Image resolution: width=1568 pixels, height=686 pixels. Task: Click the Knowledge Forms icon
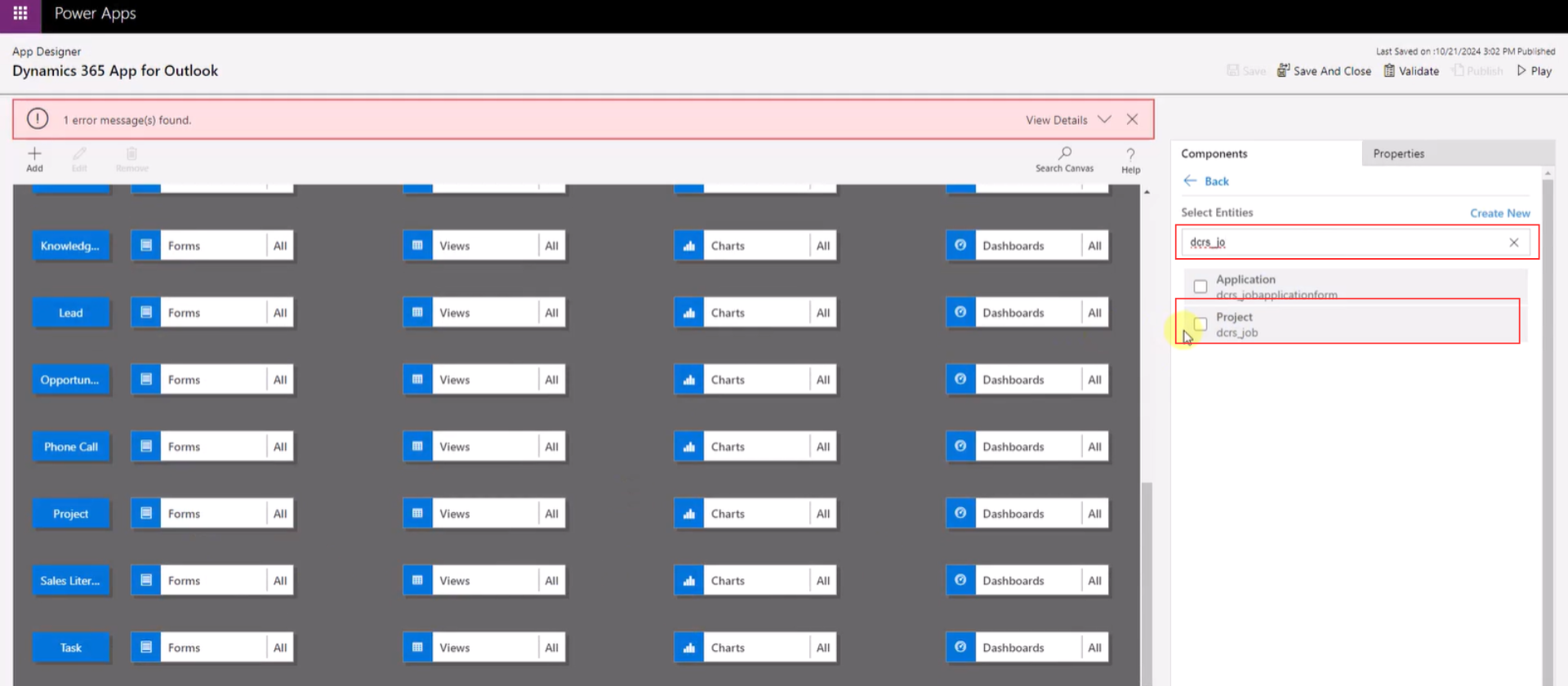(146, 246)
